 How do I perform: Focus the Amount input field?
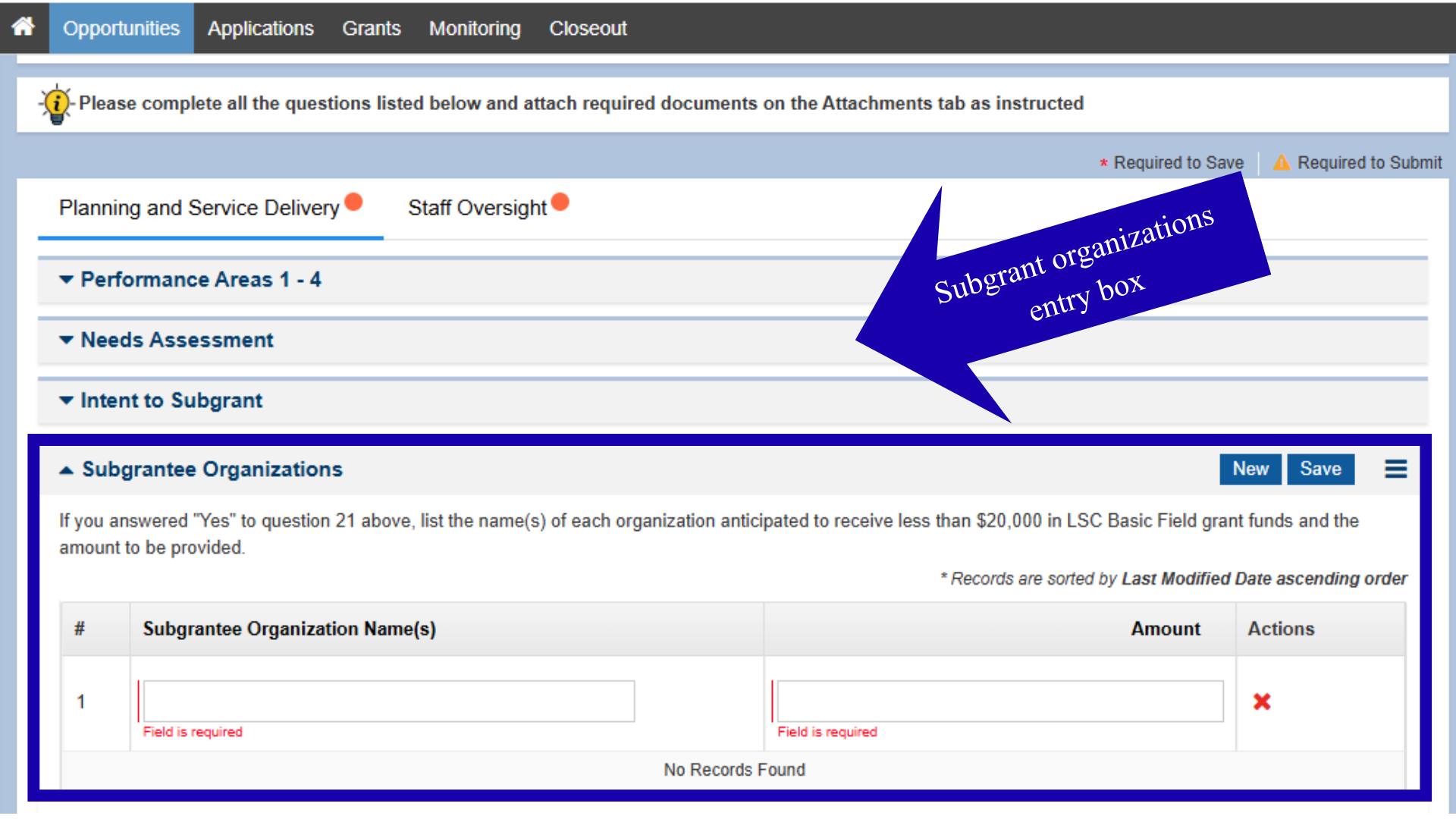click(x=999, y=701)
